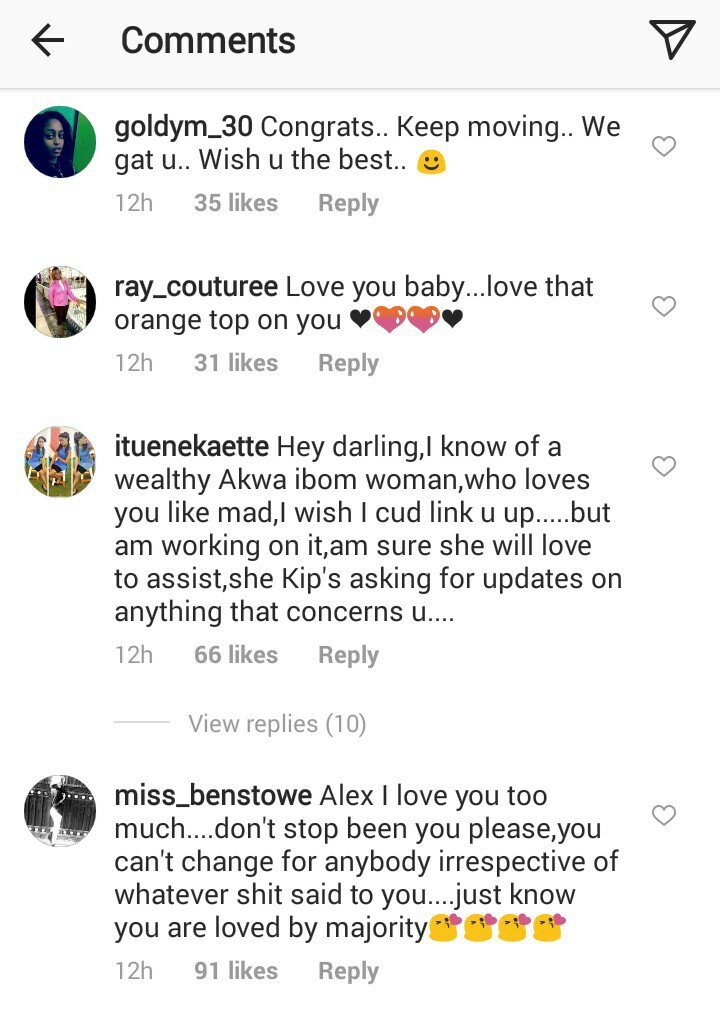View the 66 likes list
720x1020 pixels.
click(x=236, y=655)
